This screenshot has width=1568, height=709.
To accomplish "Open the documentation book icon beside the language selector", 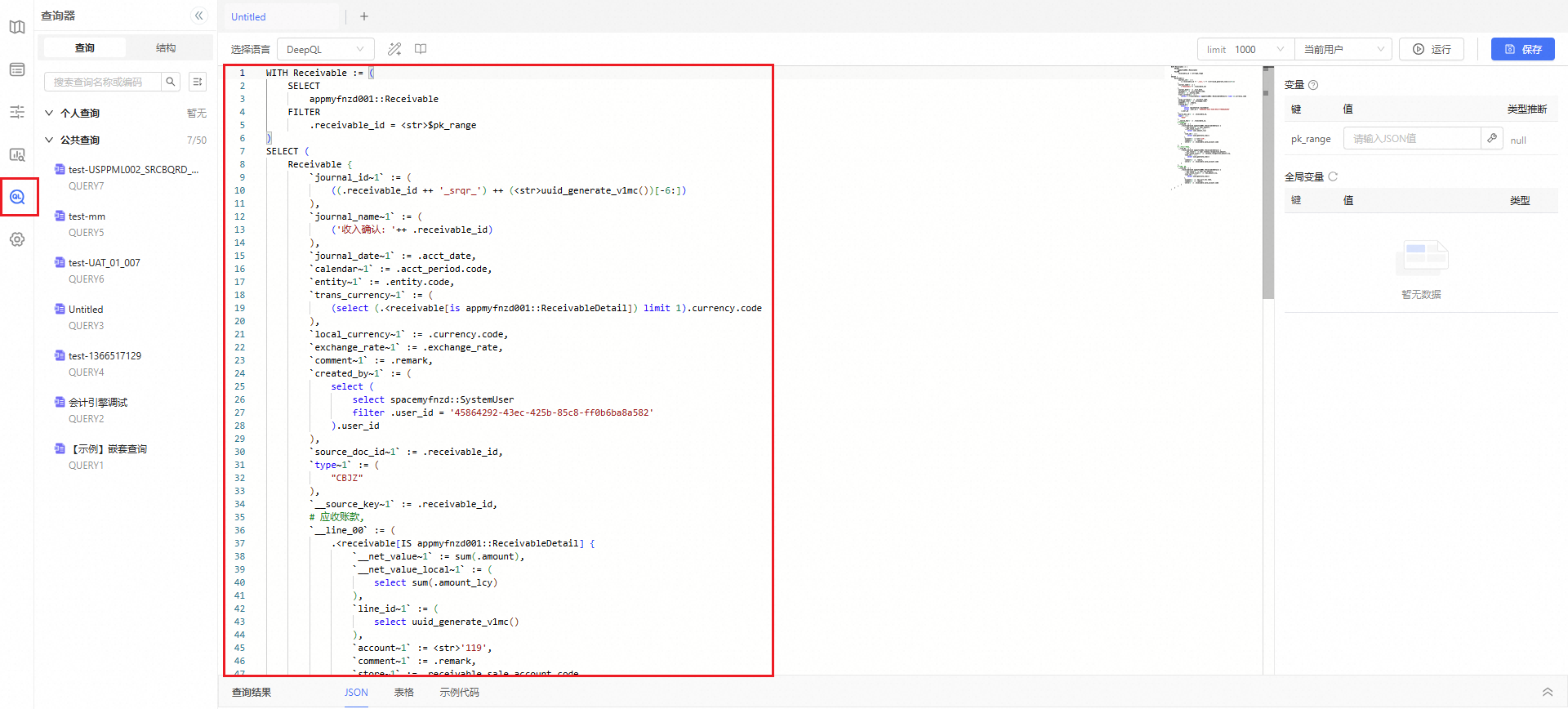I will (x=421, y=49).
